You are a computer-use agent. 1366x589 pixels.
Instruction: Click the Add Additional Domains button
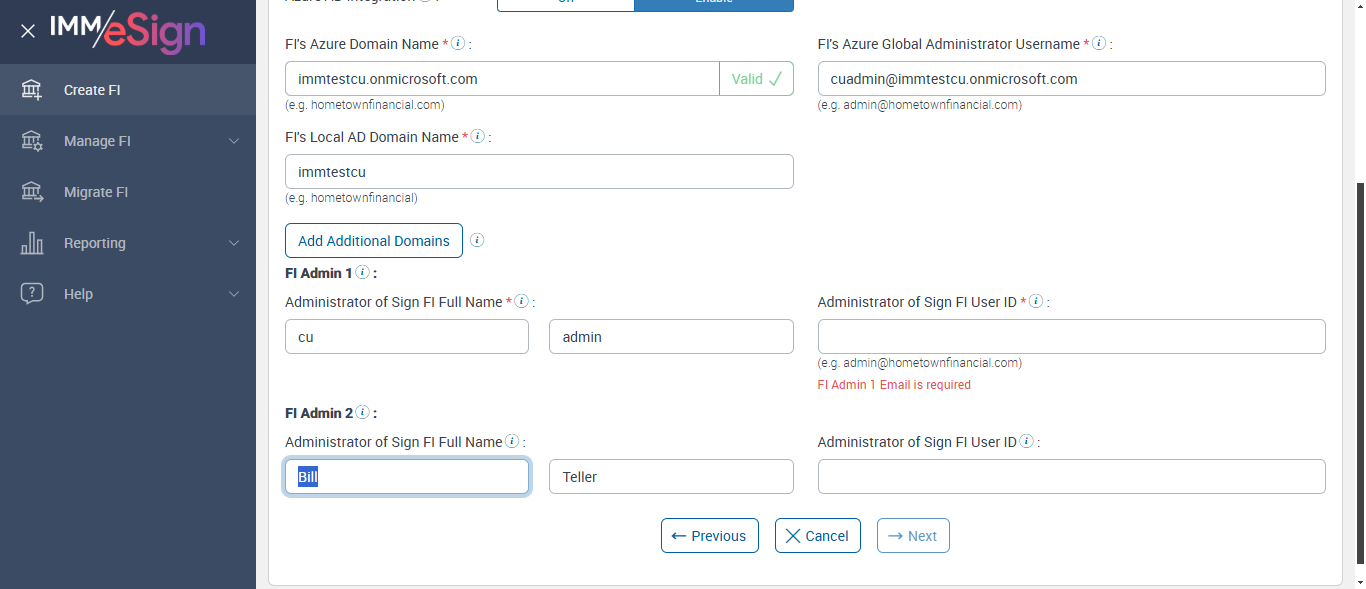pyautogui.click(x=374, y=240)
